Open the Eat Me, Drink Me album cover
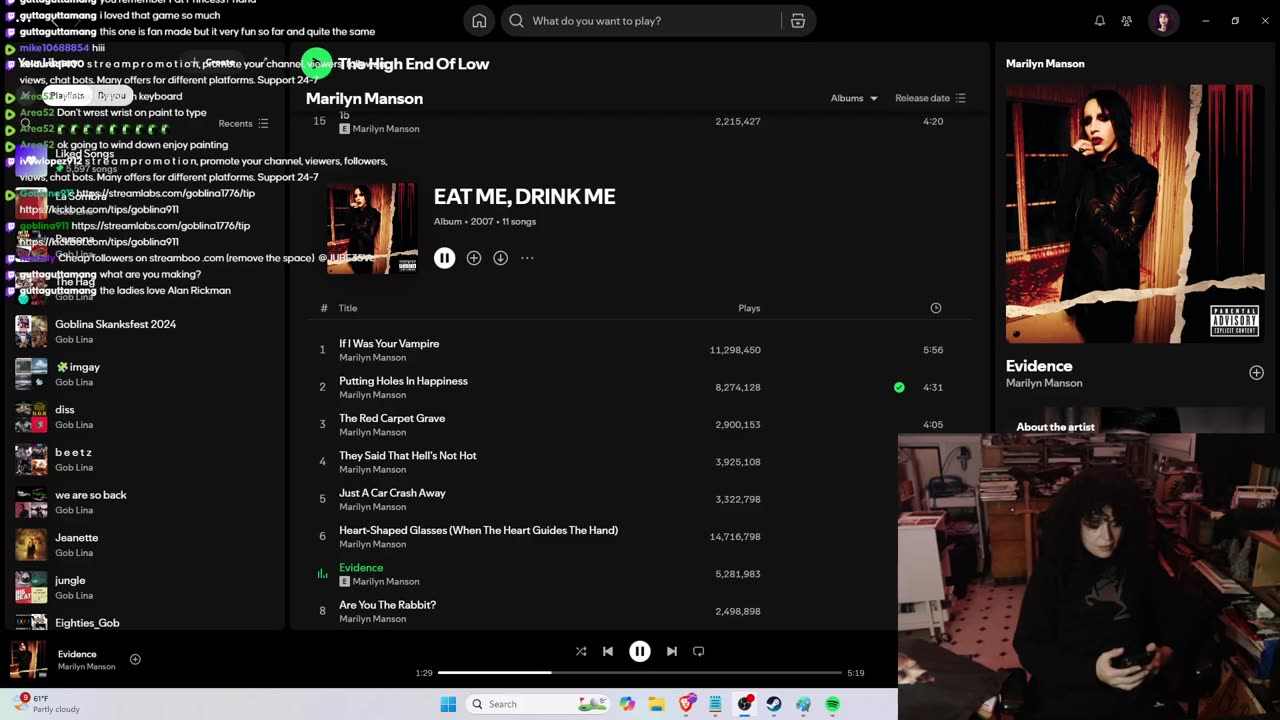The height and width of the screenshot is (720, 1280). click(372, 228)
